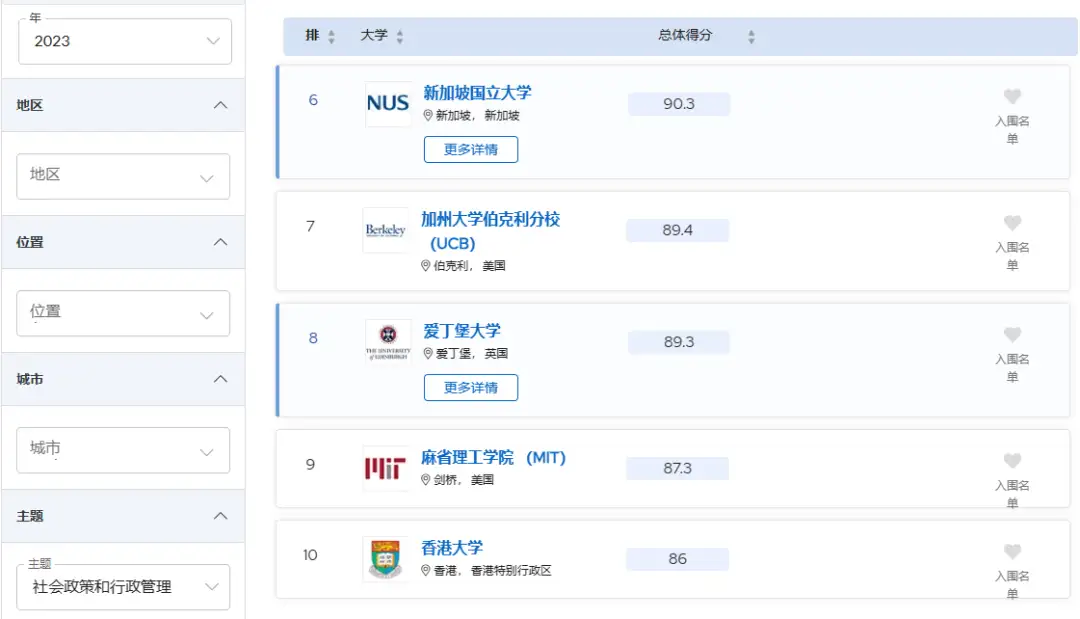Click the NUS university logo
This screenshot has height=619, width=1080.
[388, 104]
